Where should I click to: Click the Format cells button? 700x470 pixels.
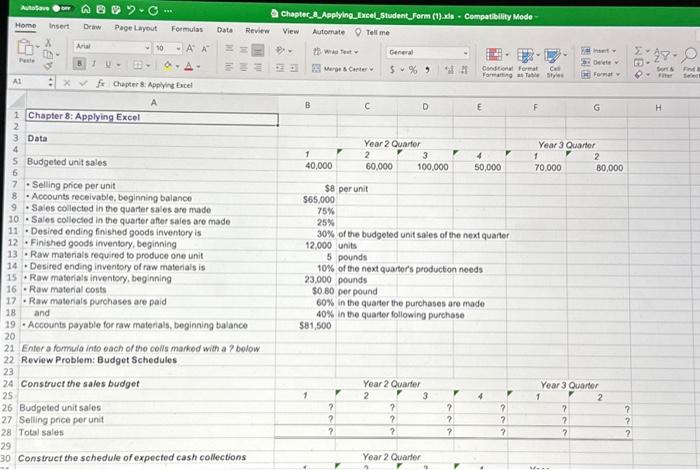[600, 75]
